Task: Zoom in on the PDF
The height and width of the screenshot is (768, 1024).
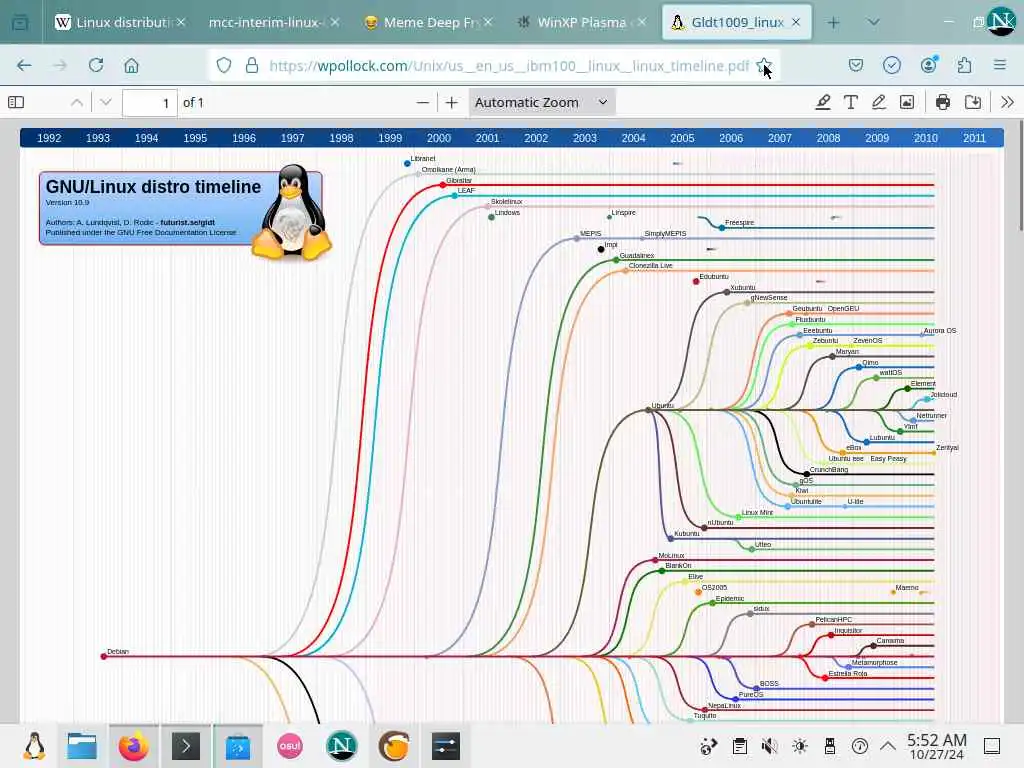Action: click(451, 103)
